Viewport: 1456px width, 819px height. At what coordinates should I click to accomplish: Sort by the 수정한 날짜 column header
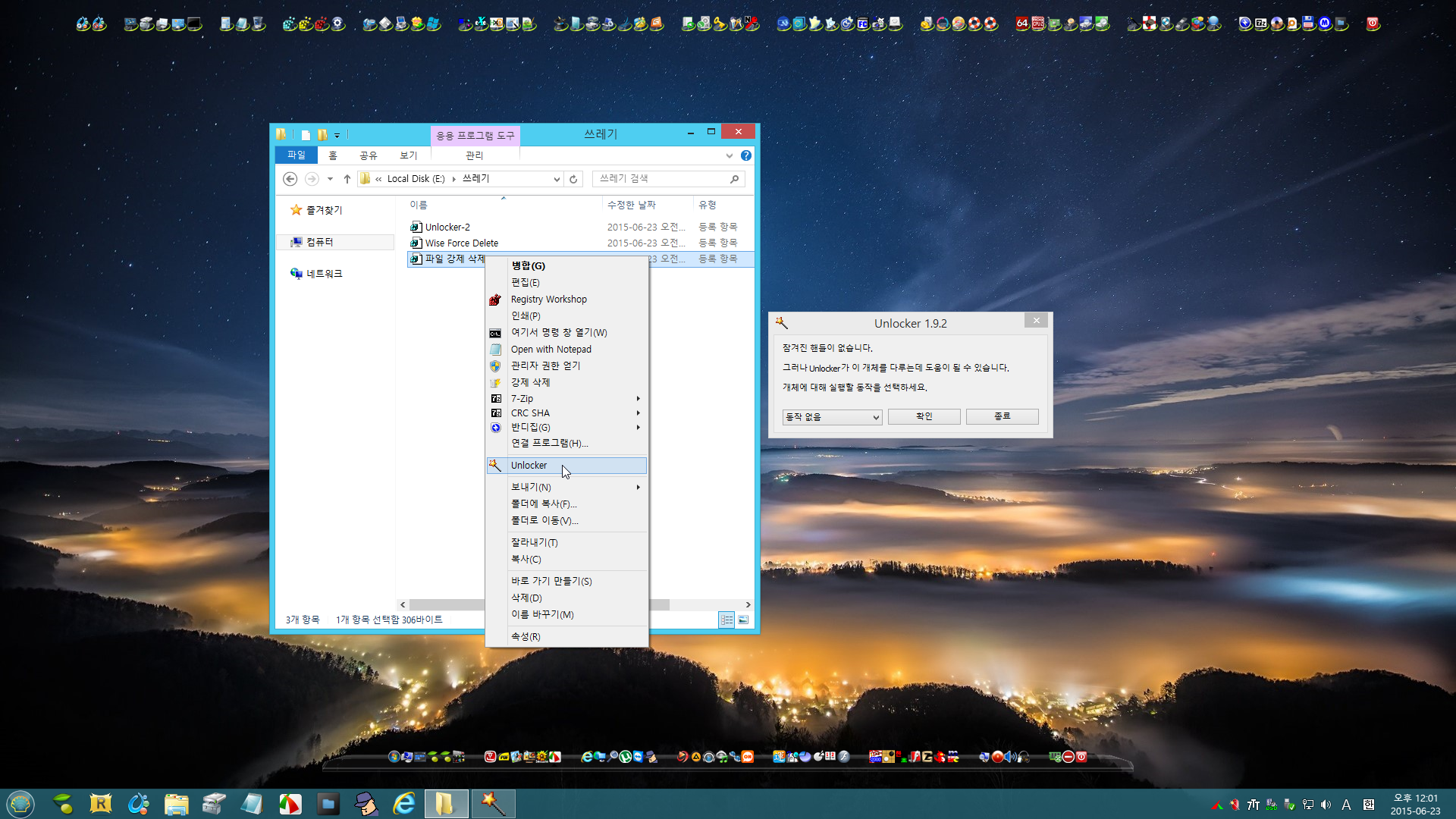coord(648,206)
